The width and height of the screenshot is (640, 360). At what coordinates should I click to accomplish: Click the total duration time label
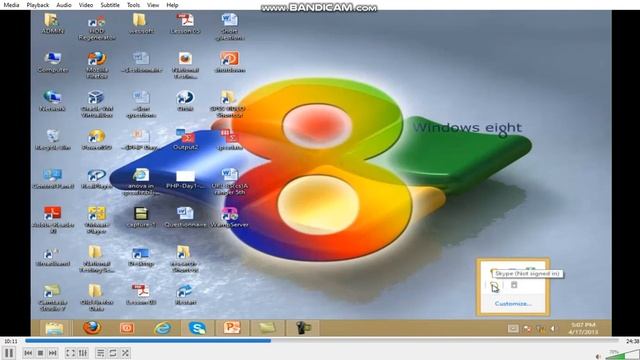[x=632, y=341]
